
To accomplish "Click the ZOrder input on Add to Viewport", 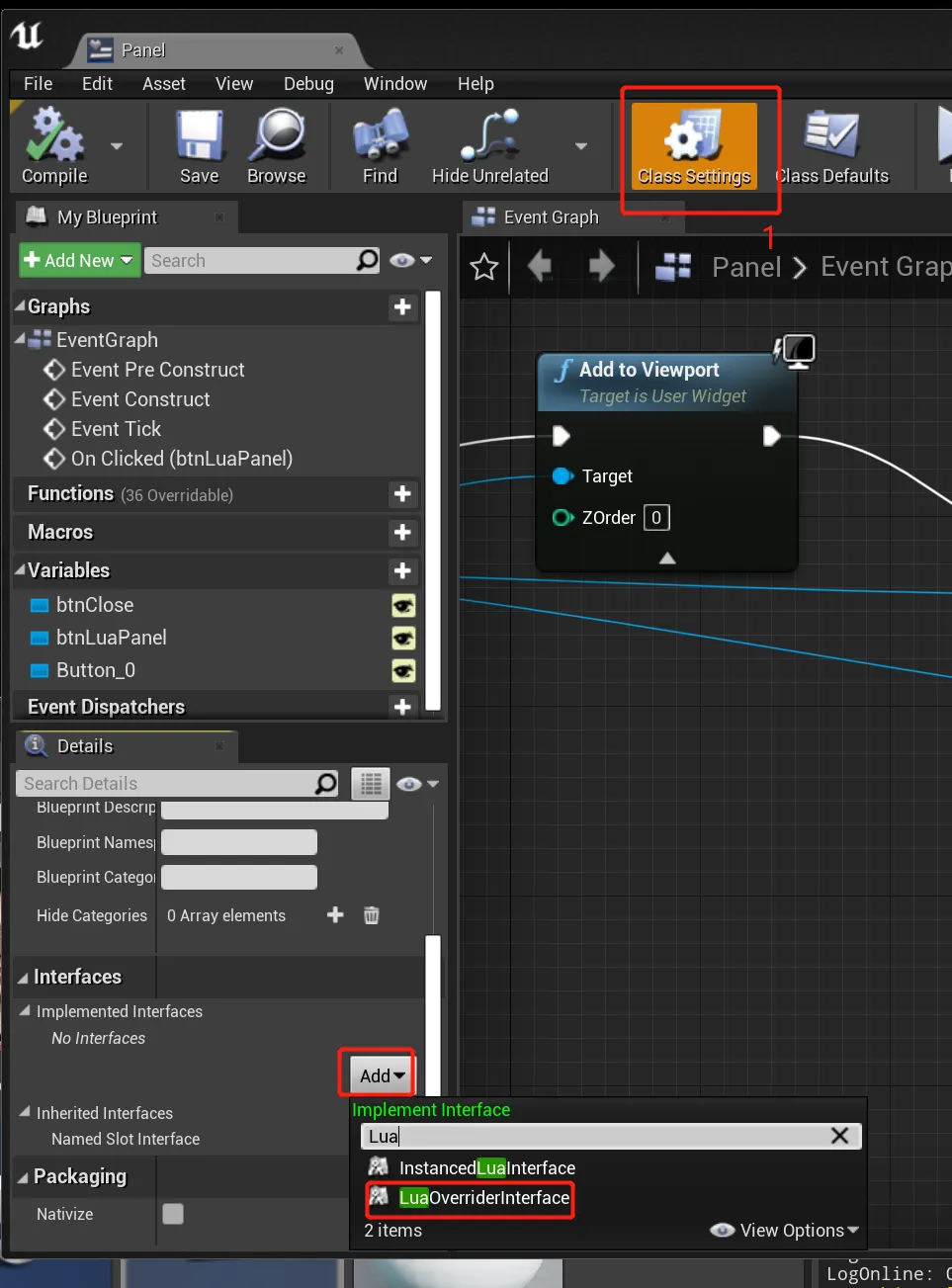I will [x=655, y=517].
